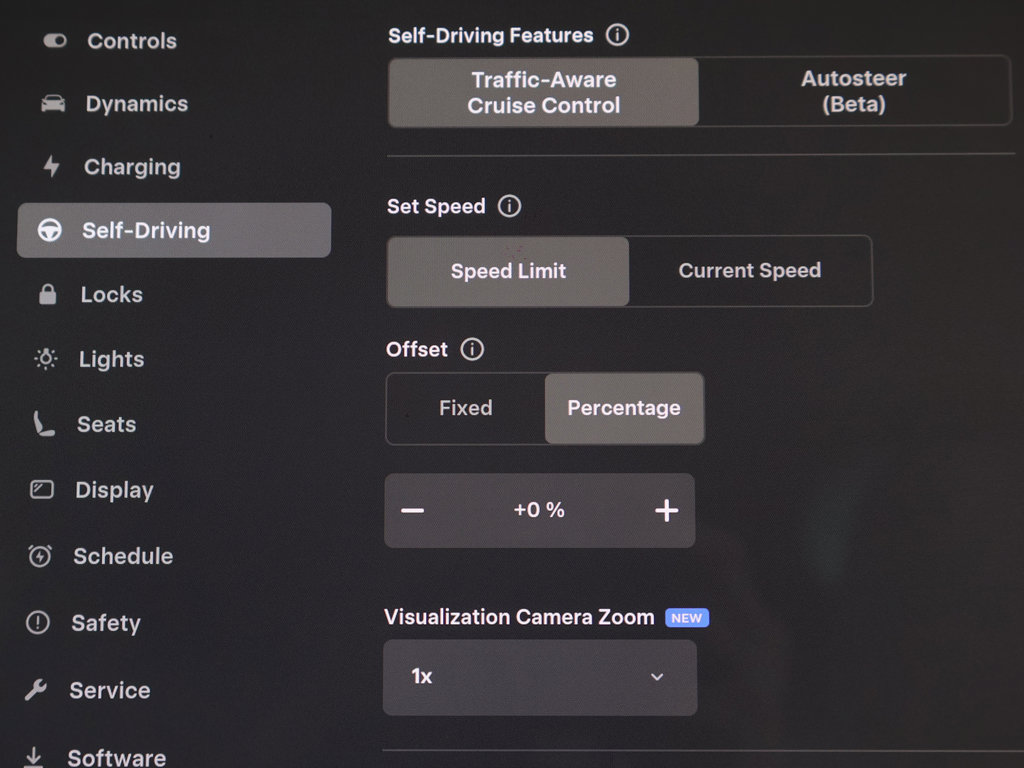1024x768 pixels.
Task: Choose Current Speed as set speed
Action: 750,270
